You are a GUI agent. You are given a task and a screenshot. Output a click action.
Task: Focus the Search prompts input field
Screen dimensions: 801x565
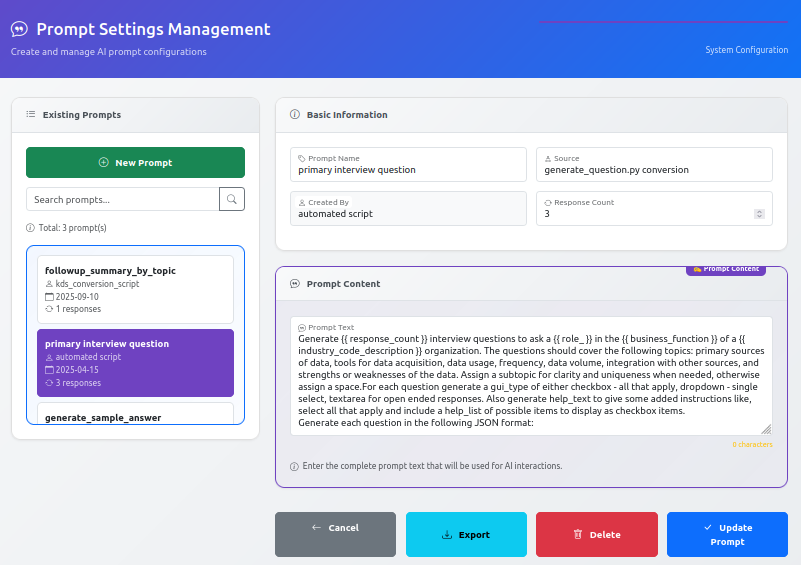(x=122, y=199)
